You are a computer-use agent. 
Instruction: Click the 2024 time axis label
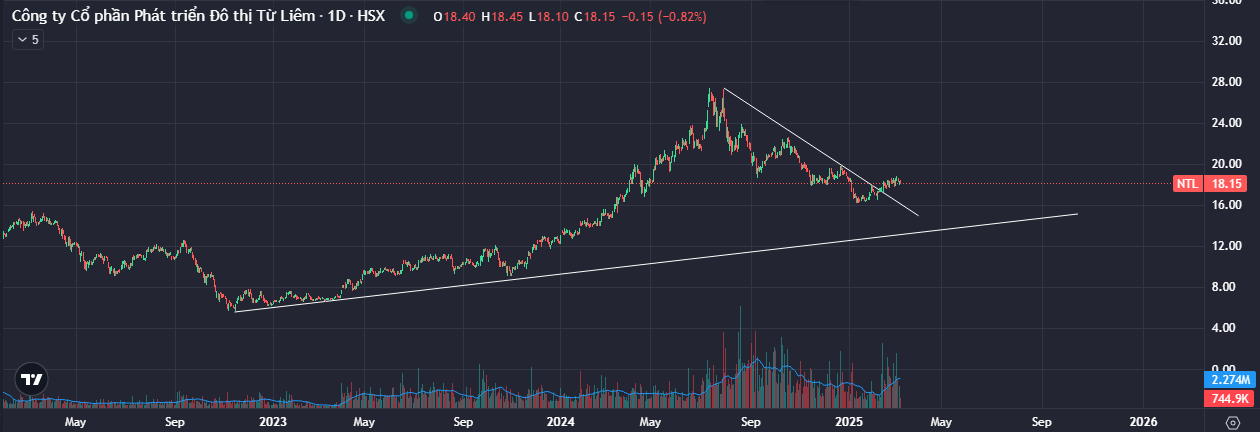pyautogui.click(x=560, y=422)
